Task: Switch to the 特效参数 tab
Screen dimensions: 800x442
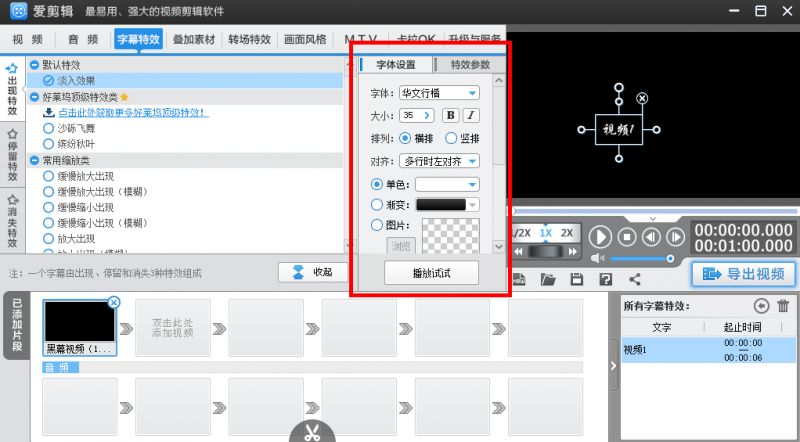Action: (x=470, y=65)
